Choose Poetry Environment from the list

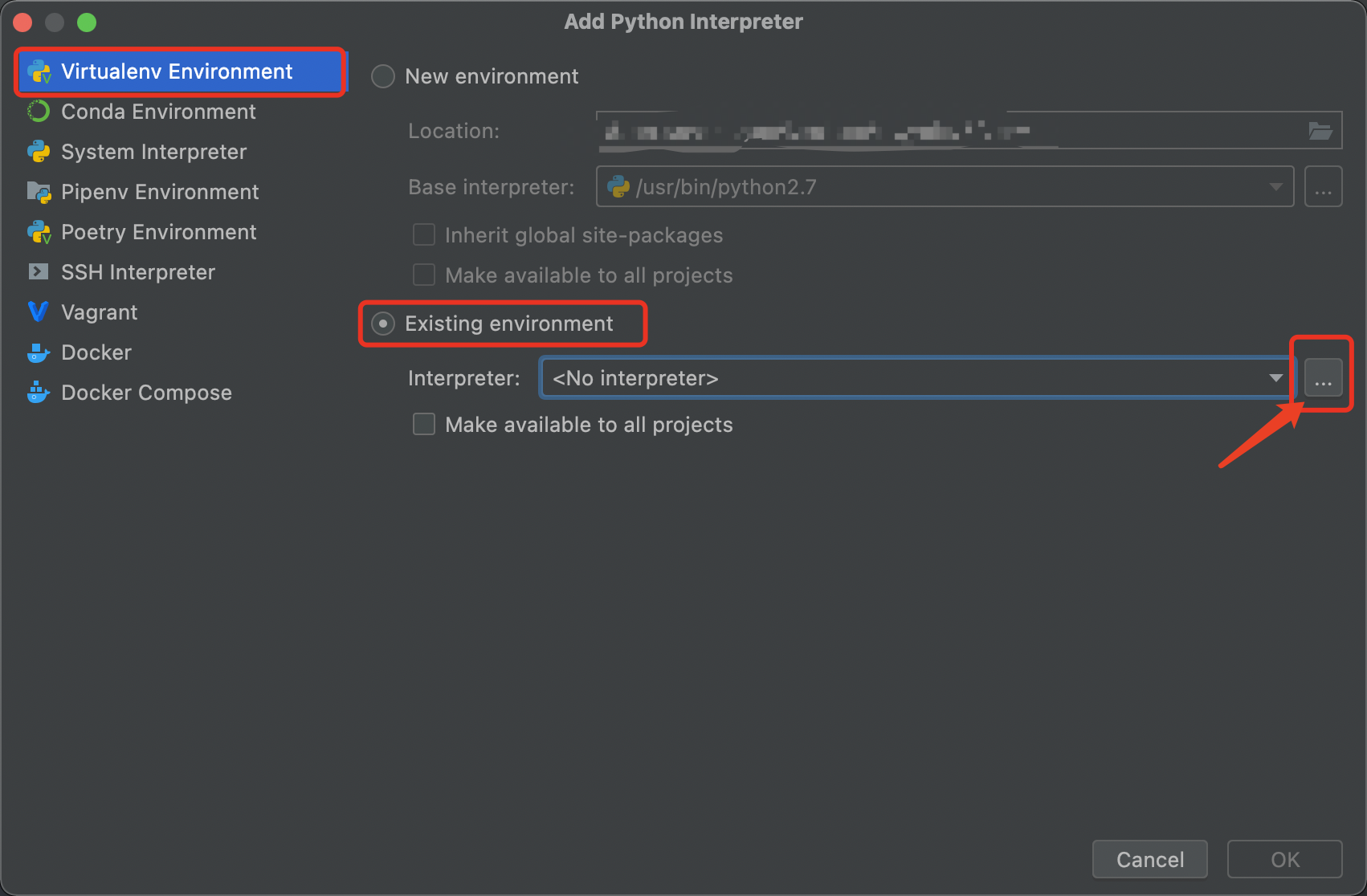[x=158, y=232]
